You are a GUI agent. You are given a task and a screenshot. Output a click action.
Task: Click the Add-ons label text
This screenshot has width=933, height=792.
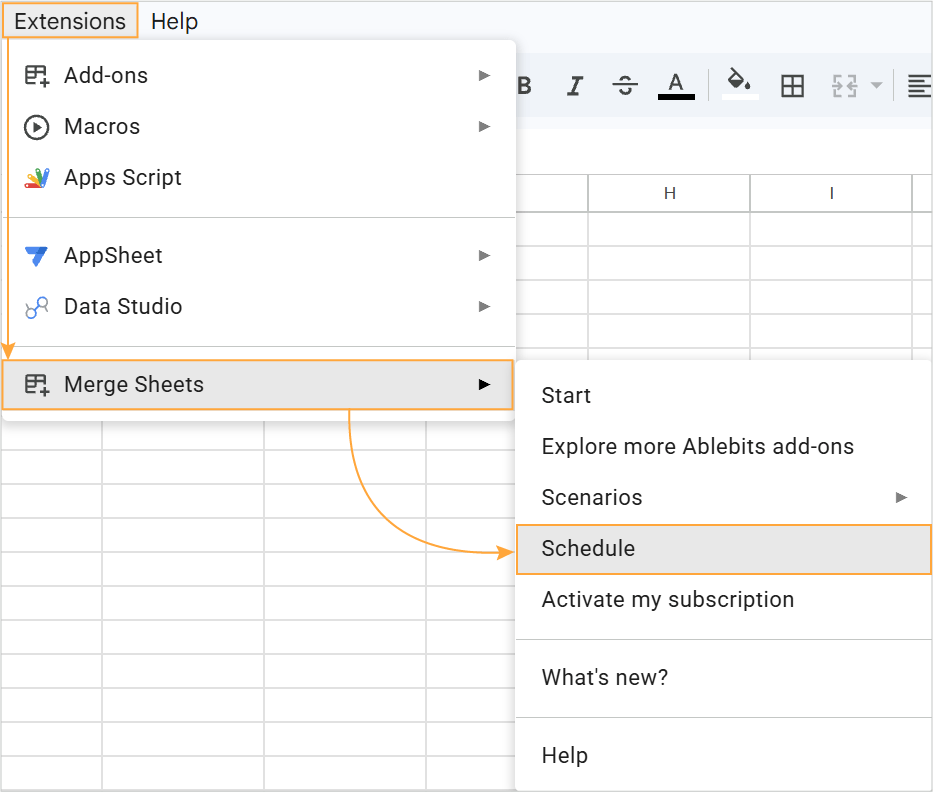point(106,76)
